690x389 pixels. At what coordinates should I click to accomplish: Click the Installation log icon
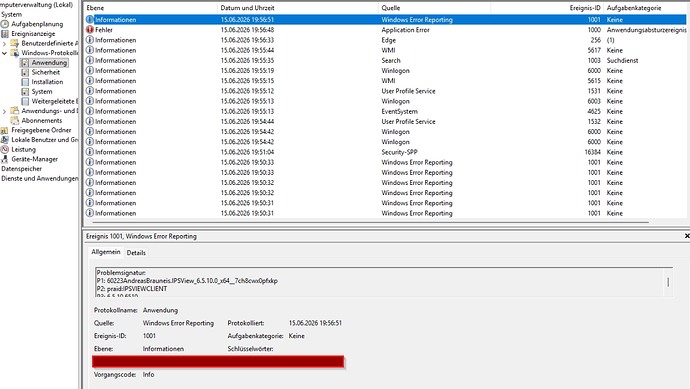click(25, 82)
